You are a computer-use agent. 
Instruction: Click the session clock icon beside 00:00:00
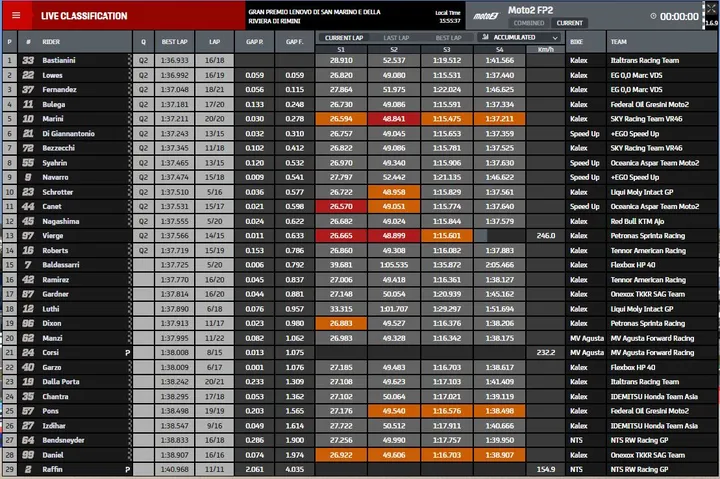pyautogui.click(x=653, y=16)
